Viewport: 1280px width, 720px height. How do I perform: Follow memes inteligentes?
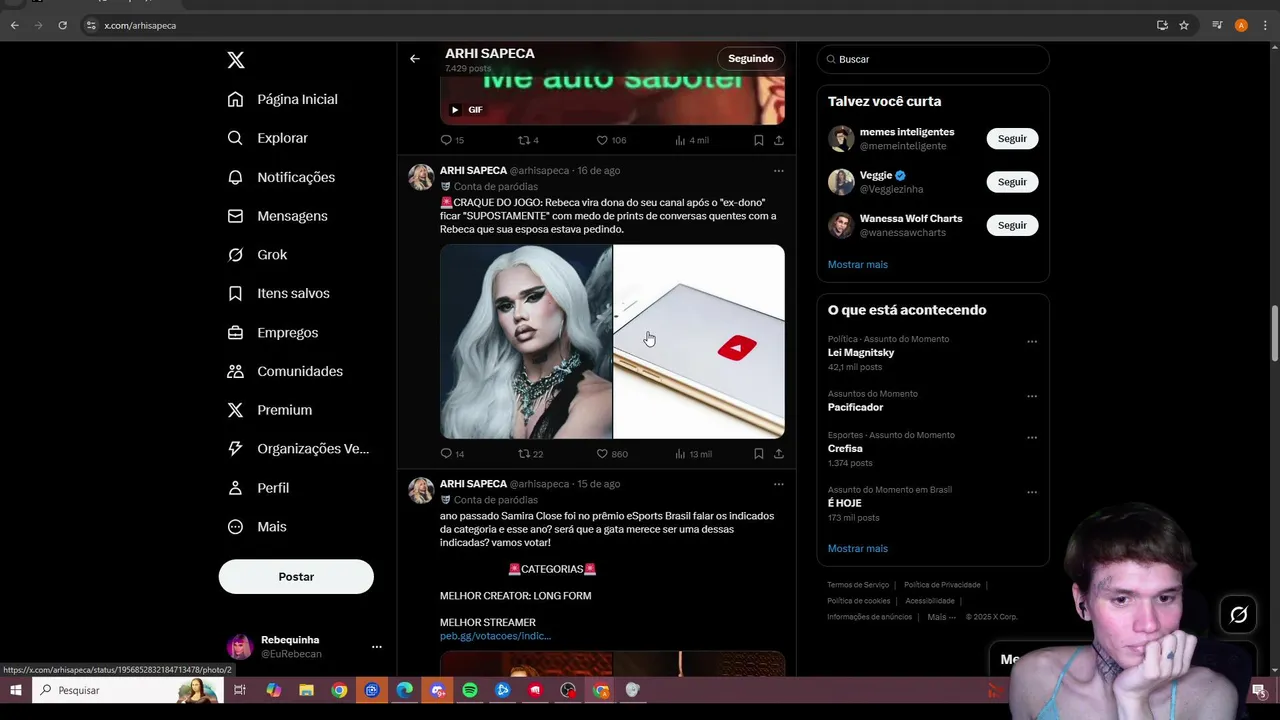1012,139
